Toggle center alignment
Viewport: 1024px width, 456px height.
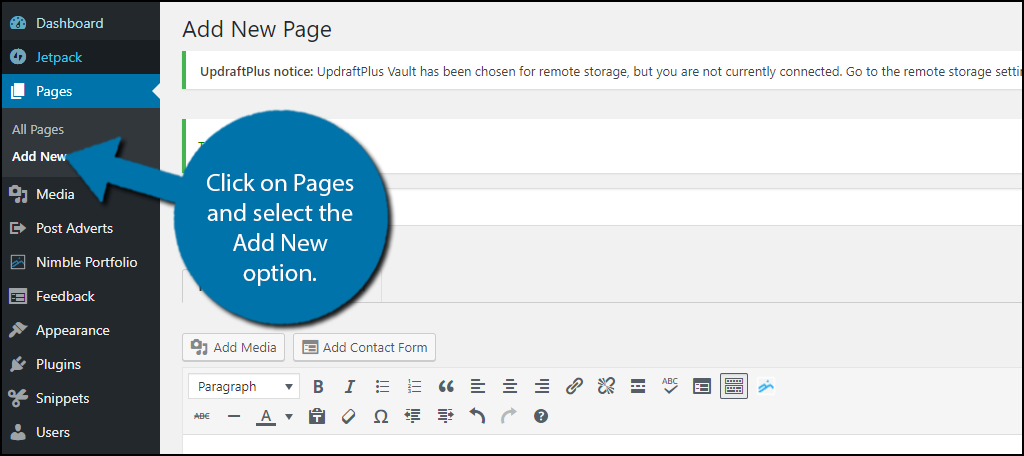click(510, 386)
